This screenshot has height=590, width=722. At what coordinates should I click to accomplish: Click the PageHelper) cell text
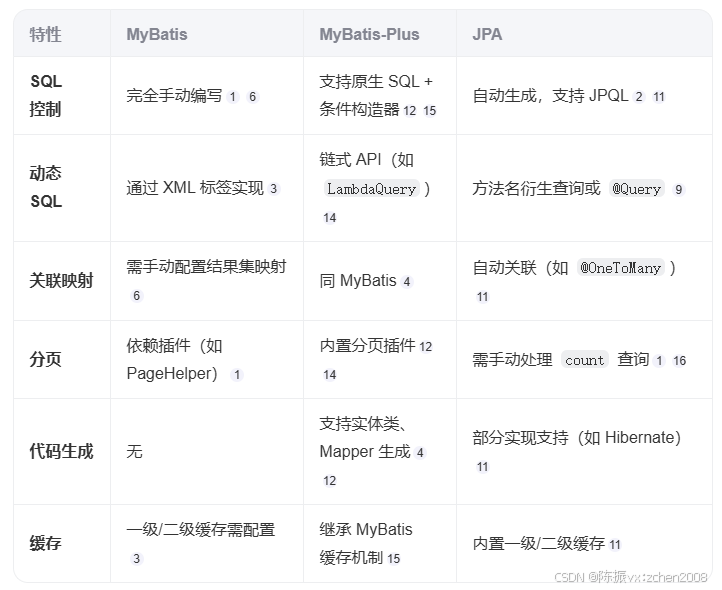point(172,374)
